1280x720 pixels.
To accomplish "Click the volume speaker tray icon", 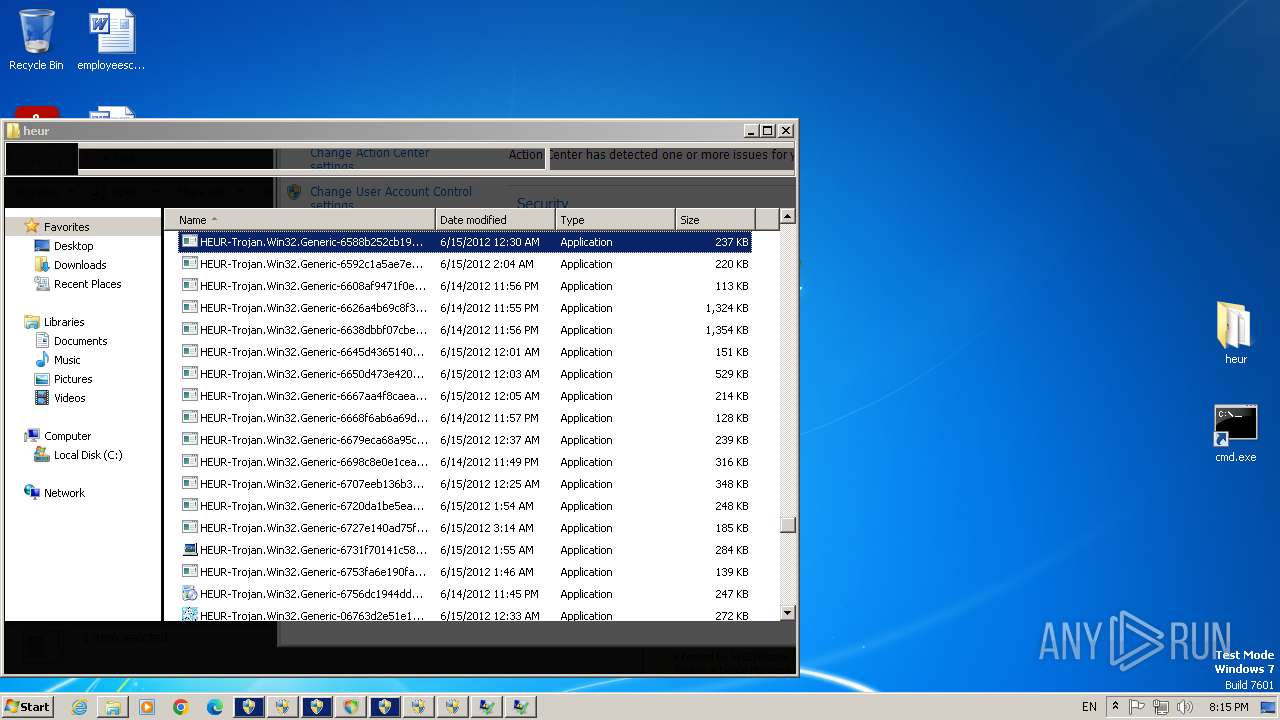I will tap(1184, 707).
